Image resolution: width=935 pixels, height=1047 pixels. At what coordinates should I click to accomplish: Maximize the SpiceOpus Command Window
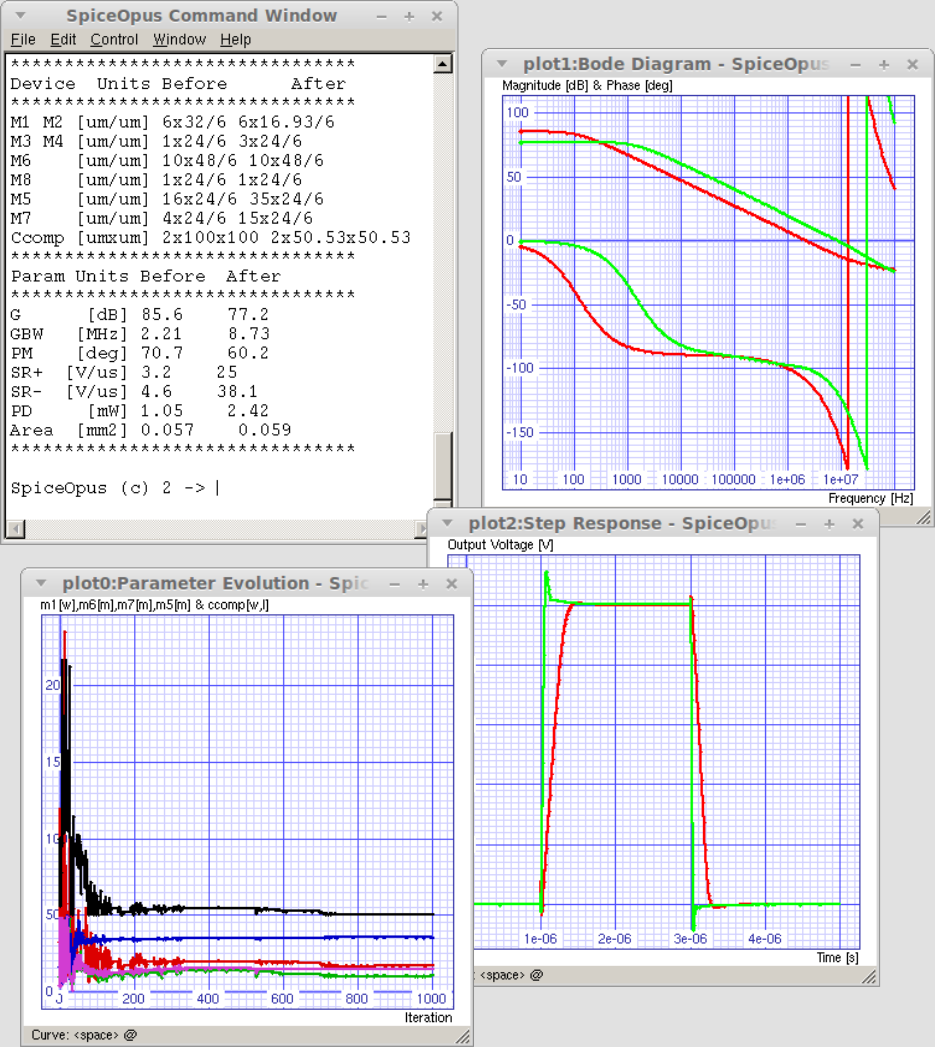(x=409, y=17)
